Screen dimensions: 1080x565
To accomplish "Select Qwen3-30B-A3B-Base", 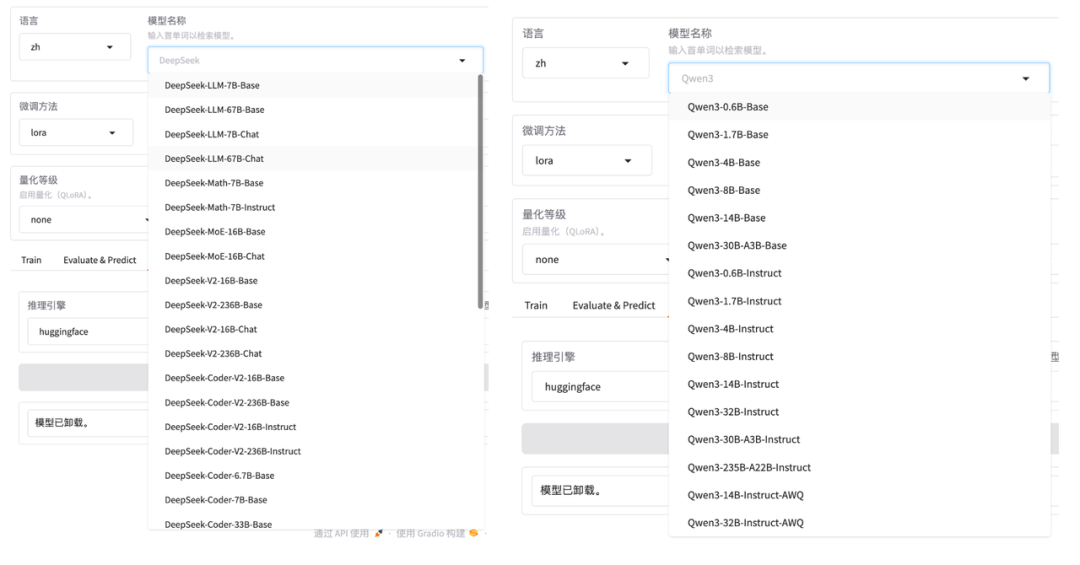I will 859,245.
